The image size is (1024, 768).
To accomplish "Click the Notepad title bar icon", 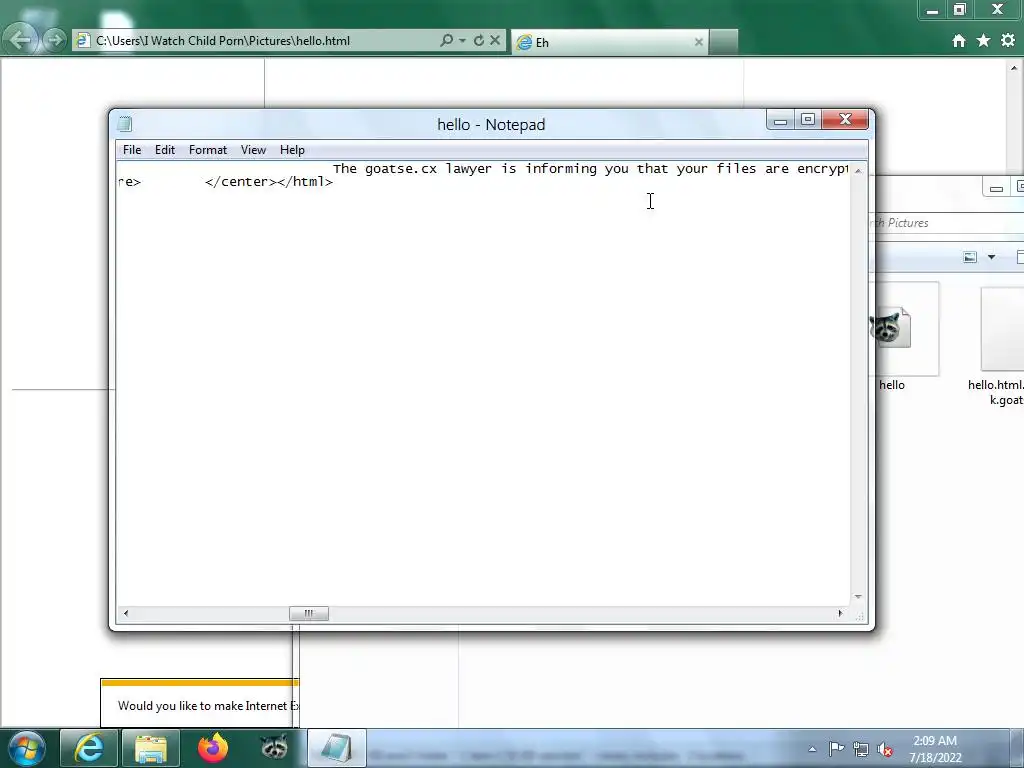I will tap(125, 123).
